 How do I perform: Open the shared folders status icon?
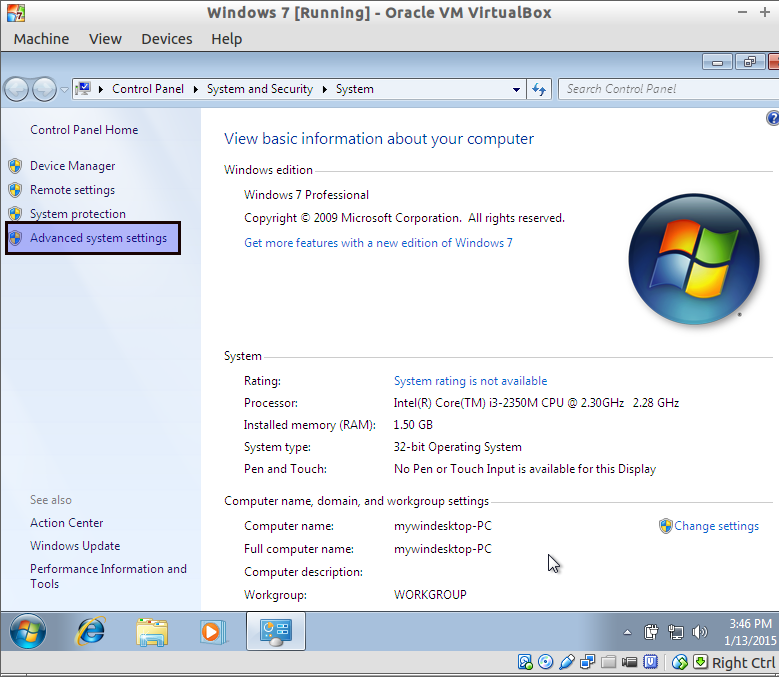tap(608, 662)
